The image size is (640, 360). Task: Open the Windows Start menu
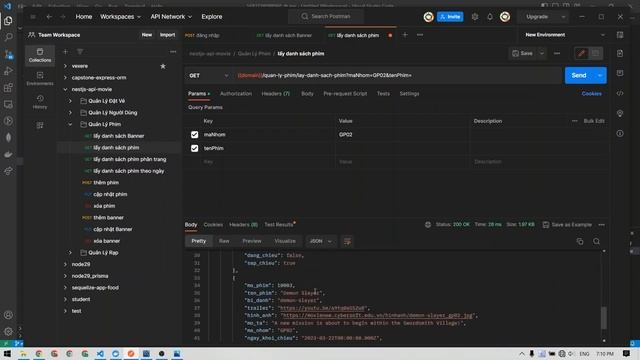click(x=7, y=353)
